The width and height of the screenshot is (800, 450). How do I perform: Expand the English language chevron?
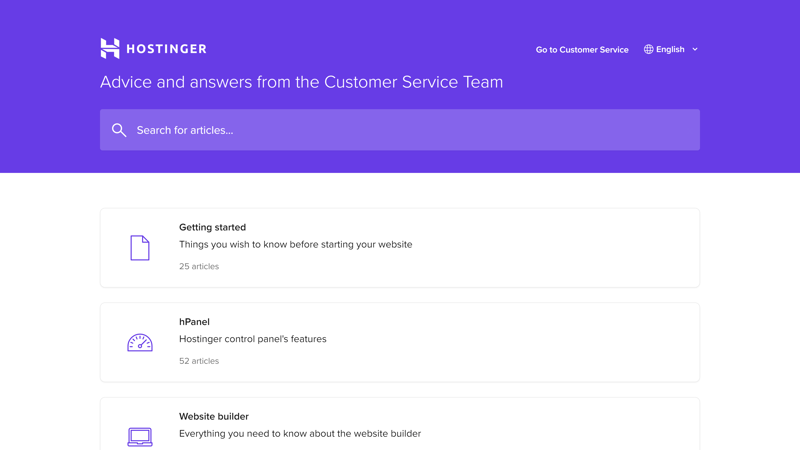[x=695, y=49]
